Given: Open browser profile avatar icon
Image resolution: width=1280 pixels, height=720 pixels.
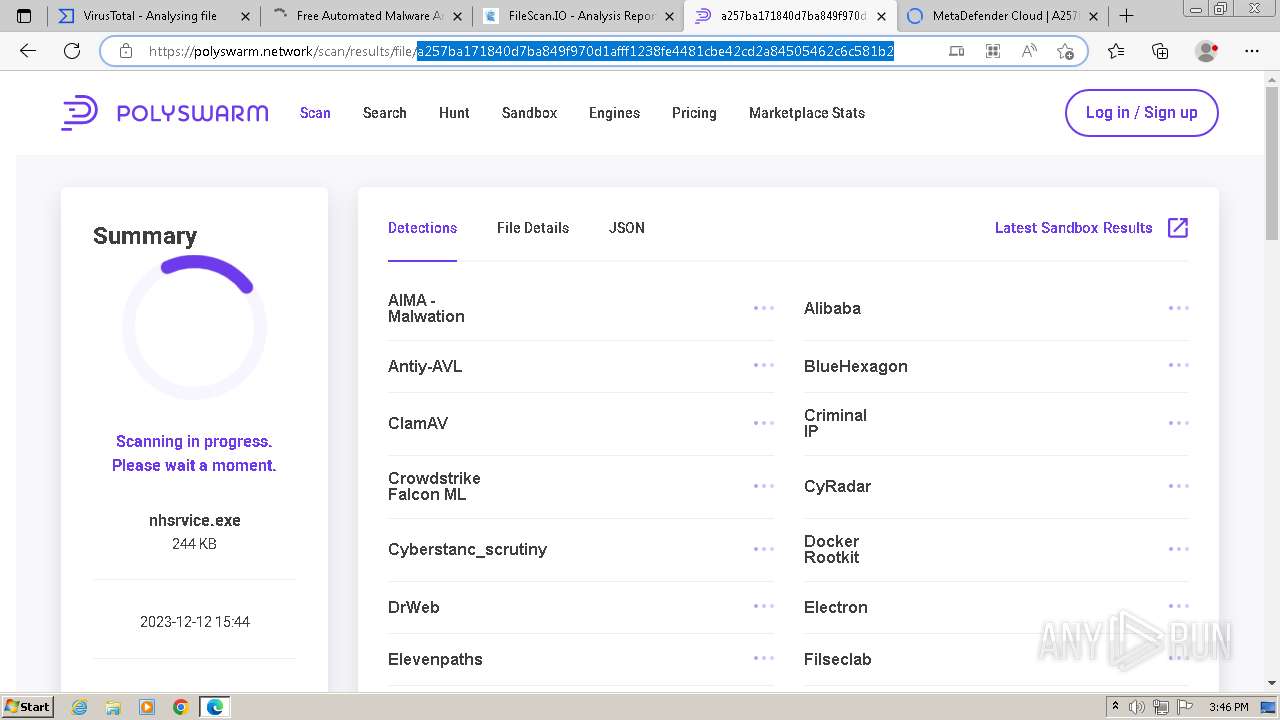Looking at the screenshot, I should 1207,52.
